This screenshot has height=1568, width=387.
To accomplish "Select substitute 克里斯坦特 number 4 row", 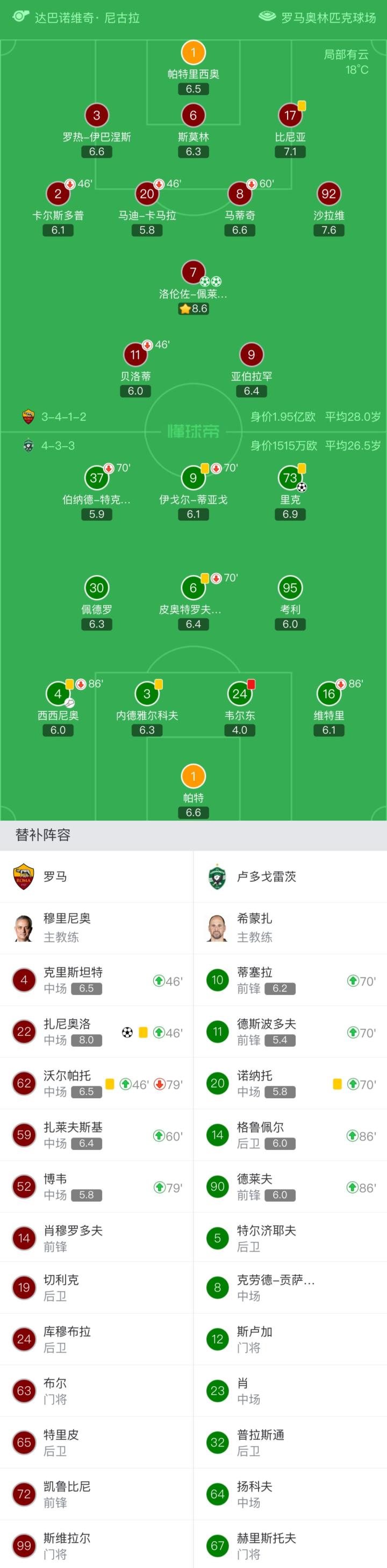I will pyautogui.click(x=97, y=980).
